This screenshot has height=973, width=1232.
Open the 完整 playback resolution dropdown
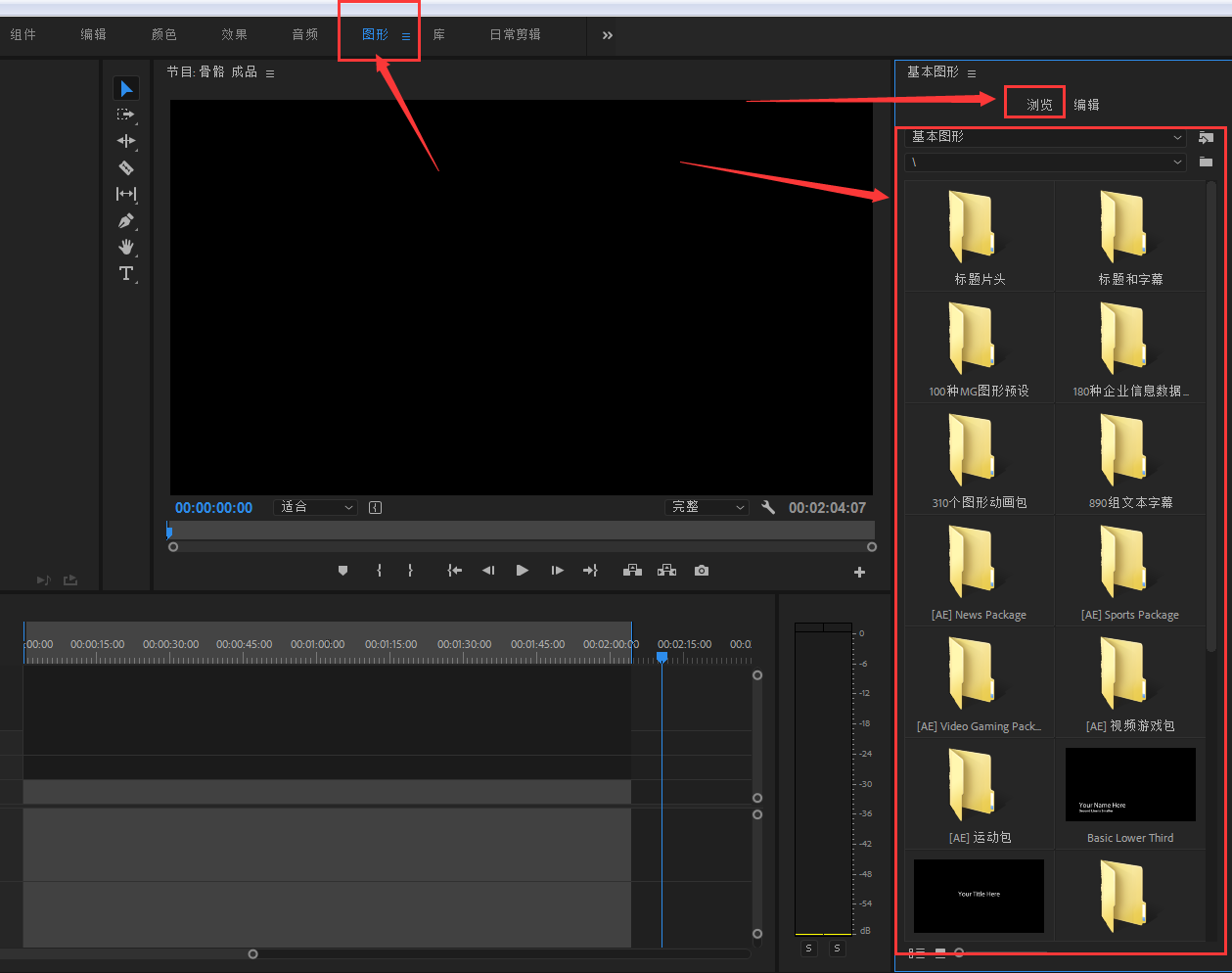(707, 507)
